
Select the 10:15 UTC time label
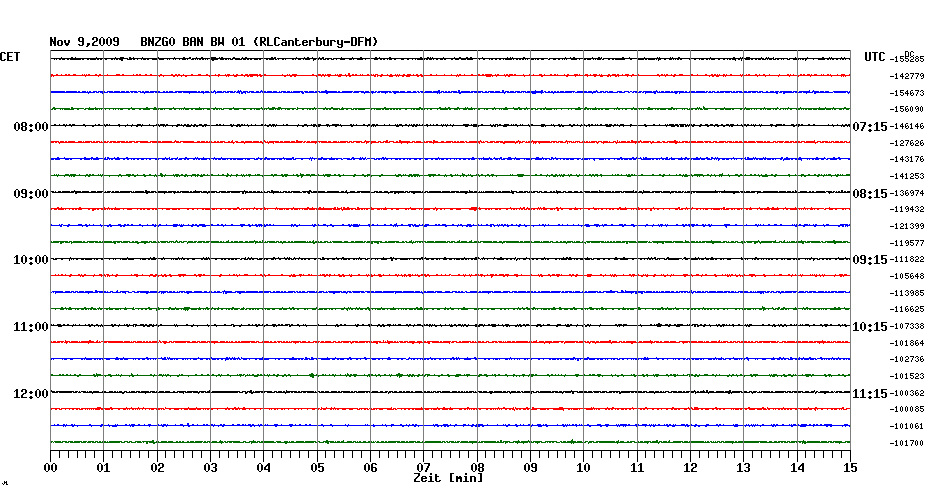pyautogui.click(x=869, y=326)
